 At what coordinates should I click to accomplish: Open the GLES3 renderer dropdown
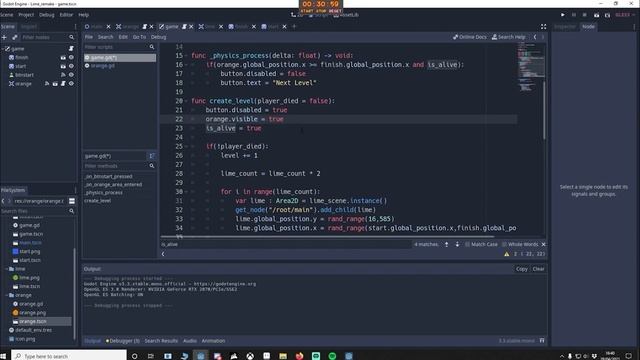tap(624, 15)
